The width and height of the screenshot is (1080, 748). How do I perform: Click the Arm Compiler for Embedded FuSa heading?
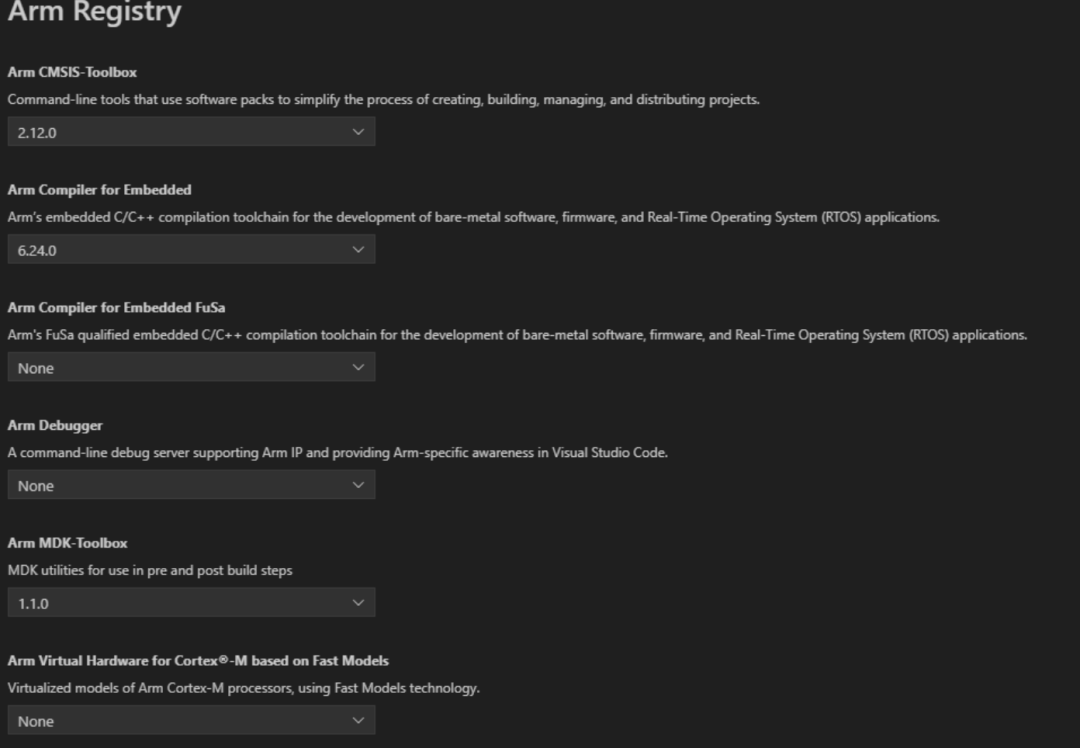tap(116, 308)
